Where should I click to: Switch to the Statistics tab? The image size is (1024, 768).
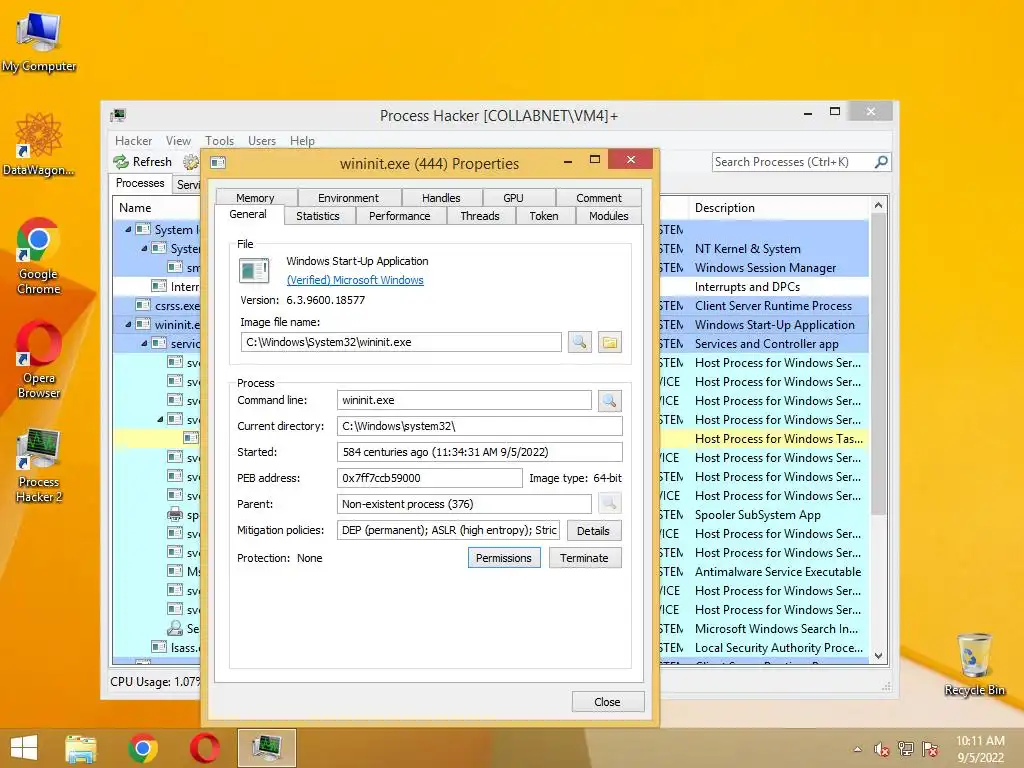click(x=318, y=216)
